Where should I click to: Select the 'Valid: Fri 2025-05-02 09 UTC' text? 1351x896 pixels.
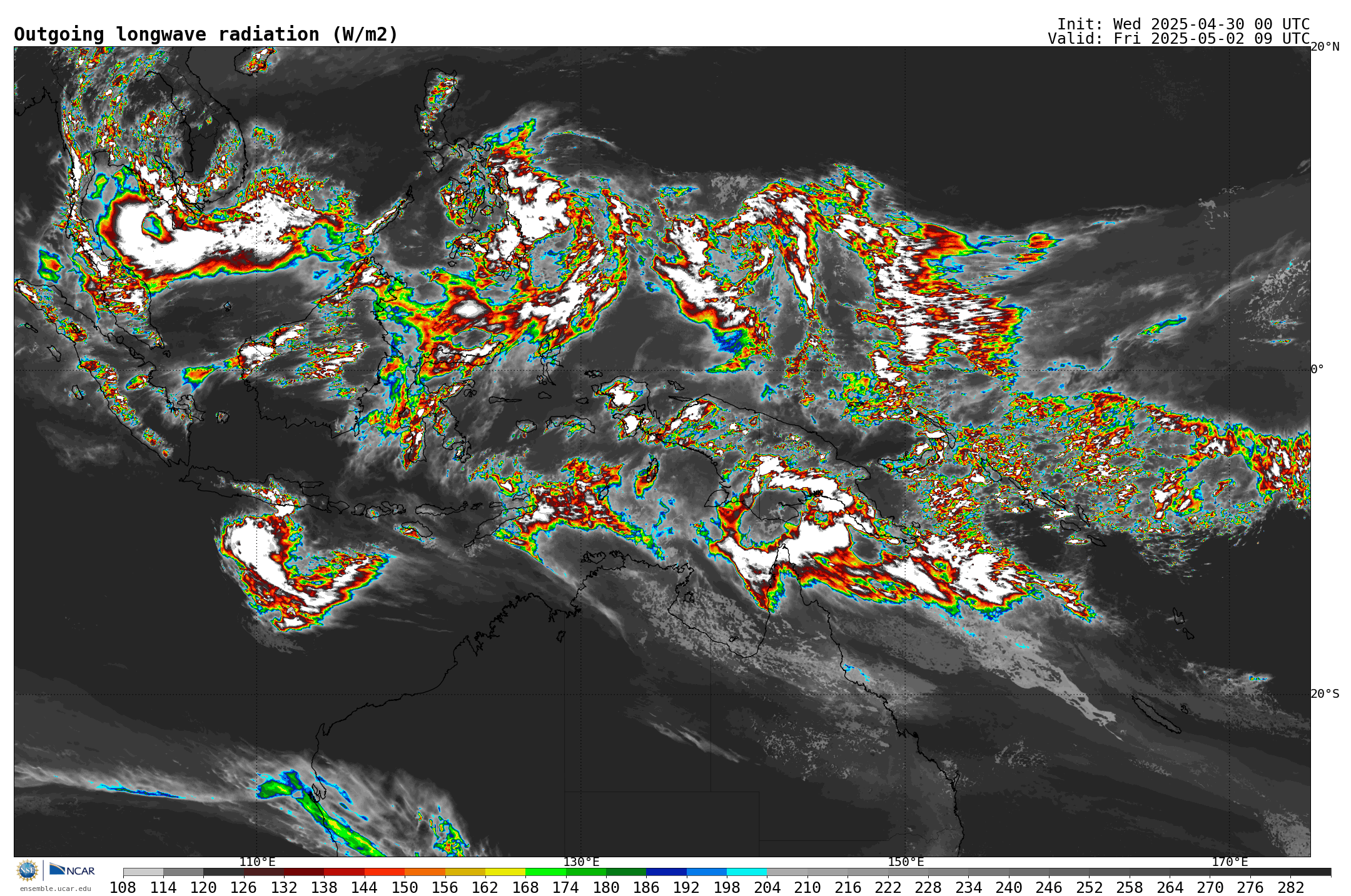pos(1178,39)
